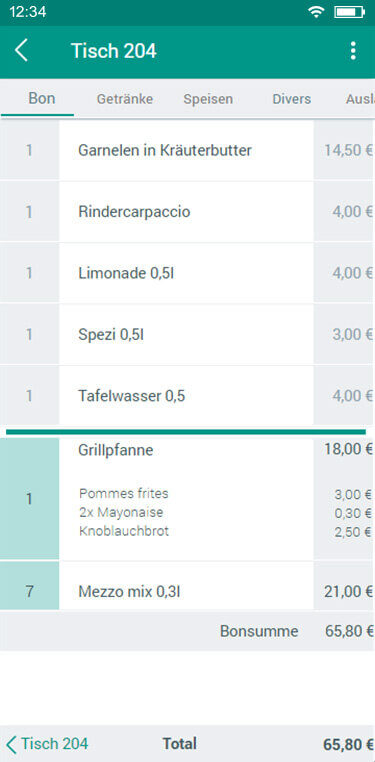Screen dimensions: 375x762
Task: Choose the Spezi 0,5l item
Action: pyautogui.click(x=188, y=334)
